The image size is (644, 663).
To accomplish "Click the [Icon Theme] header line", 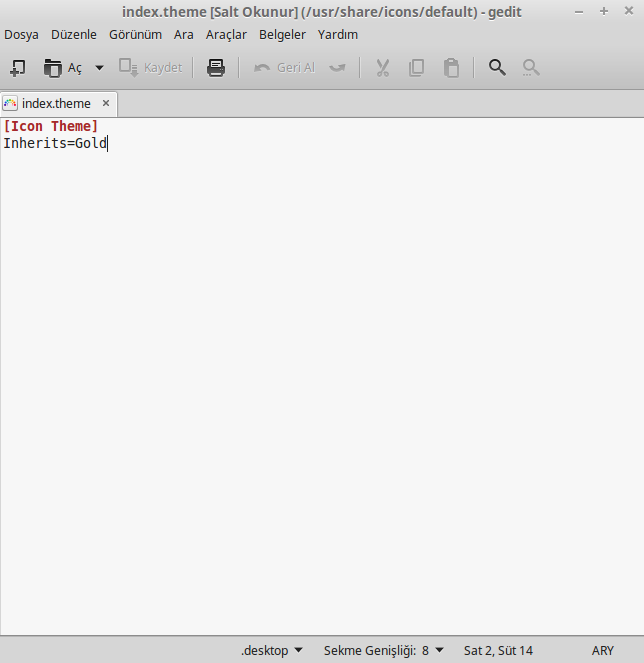I will [51, 126].
